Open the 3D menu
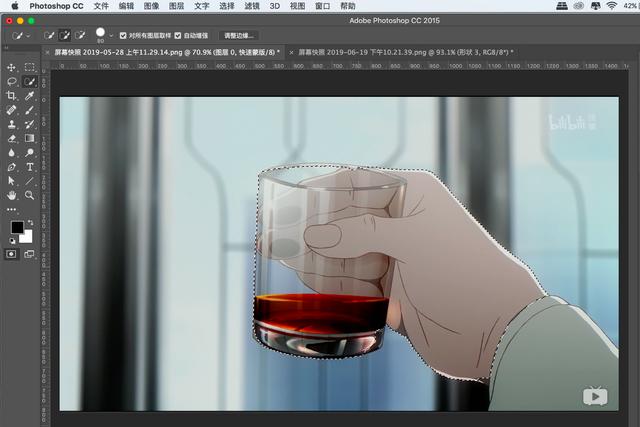 click(275, 6)
